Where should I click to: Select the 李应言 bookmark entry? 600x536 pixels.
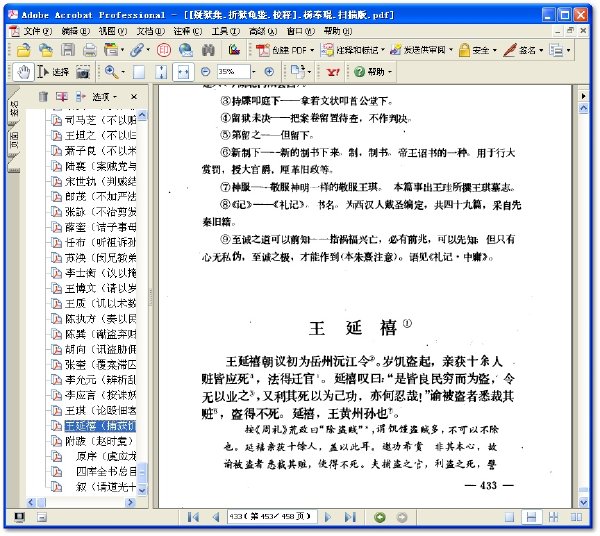[x=100, y=395]
